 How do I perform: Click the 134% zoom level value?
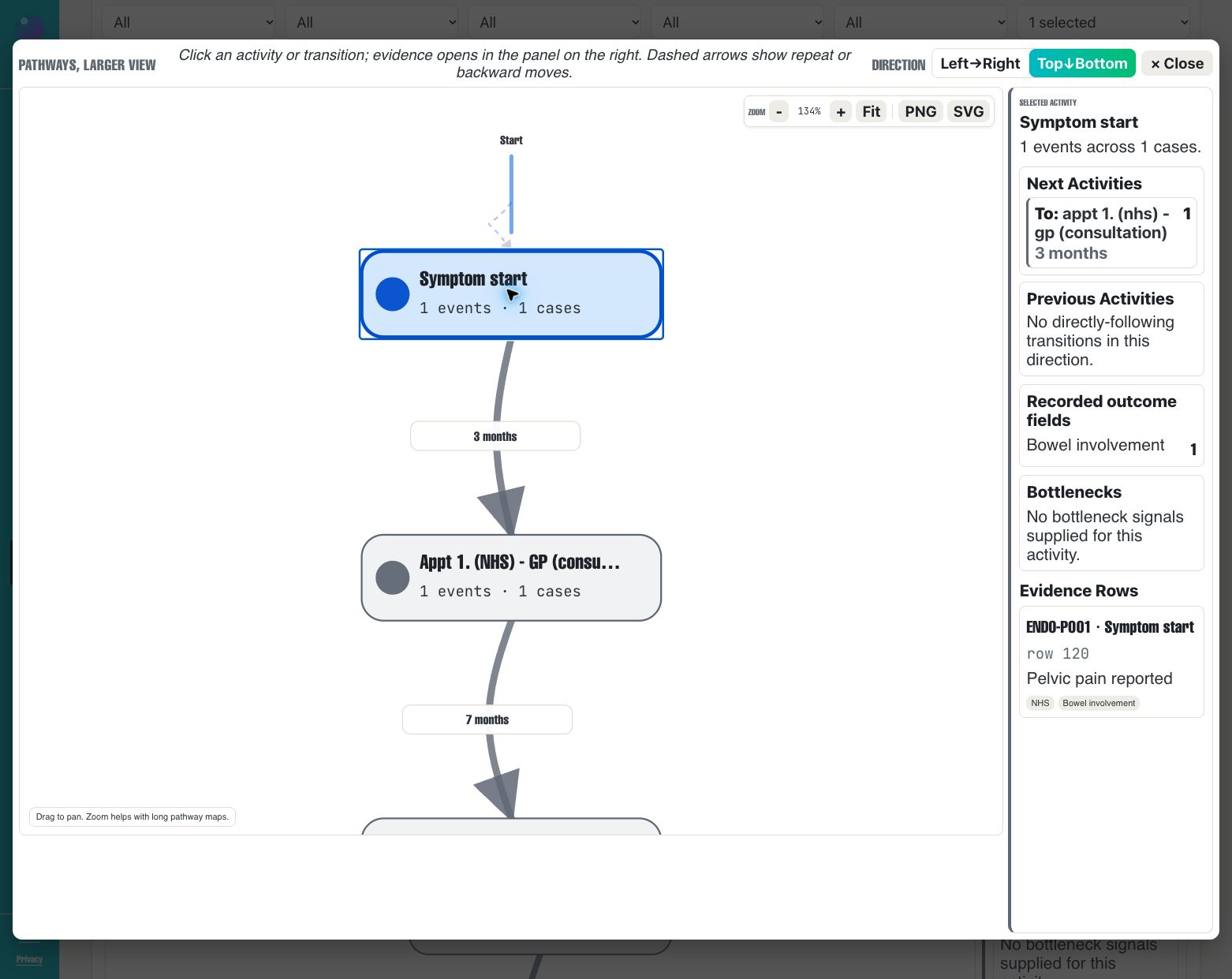(809, 111)
